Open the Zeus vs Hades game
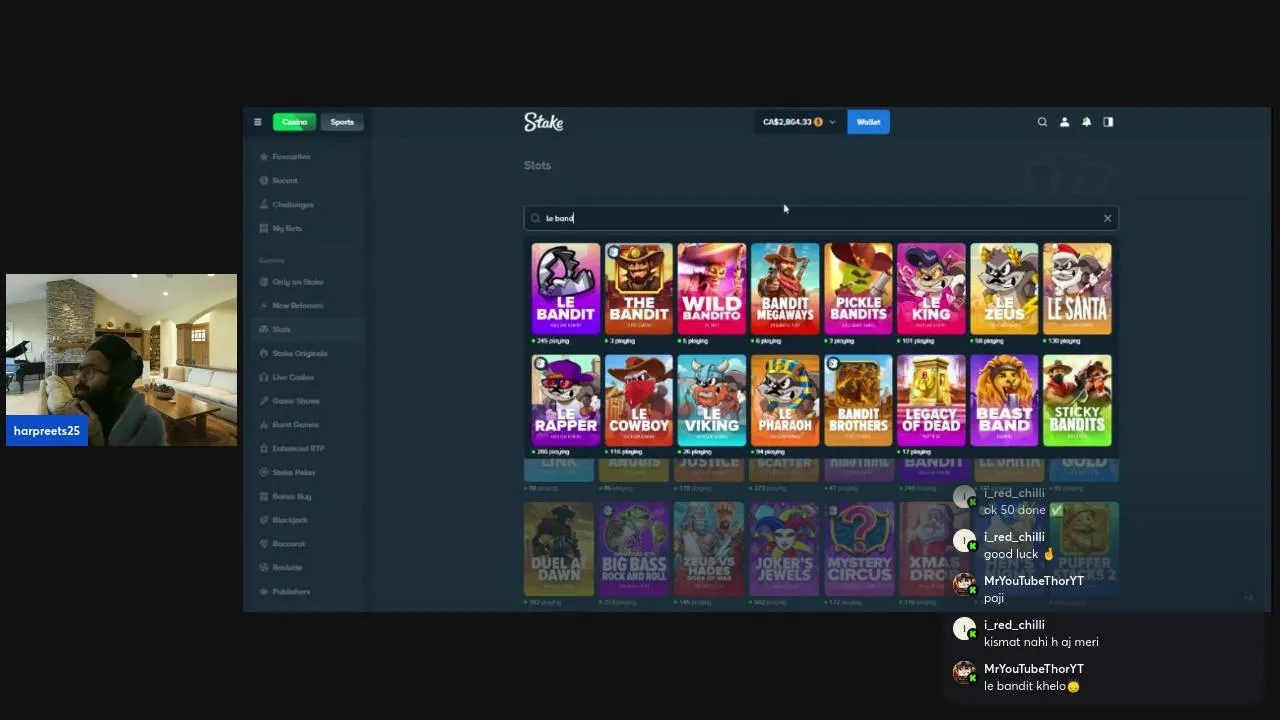 tap(709, 549)
